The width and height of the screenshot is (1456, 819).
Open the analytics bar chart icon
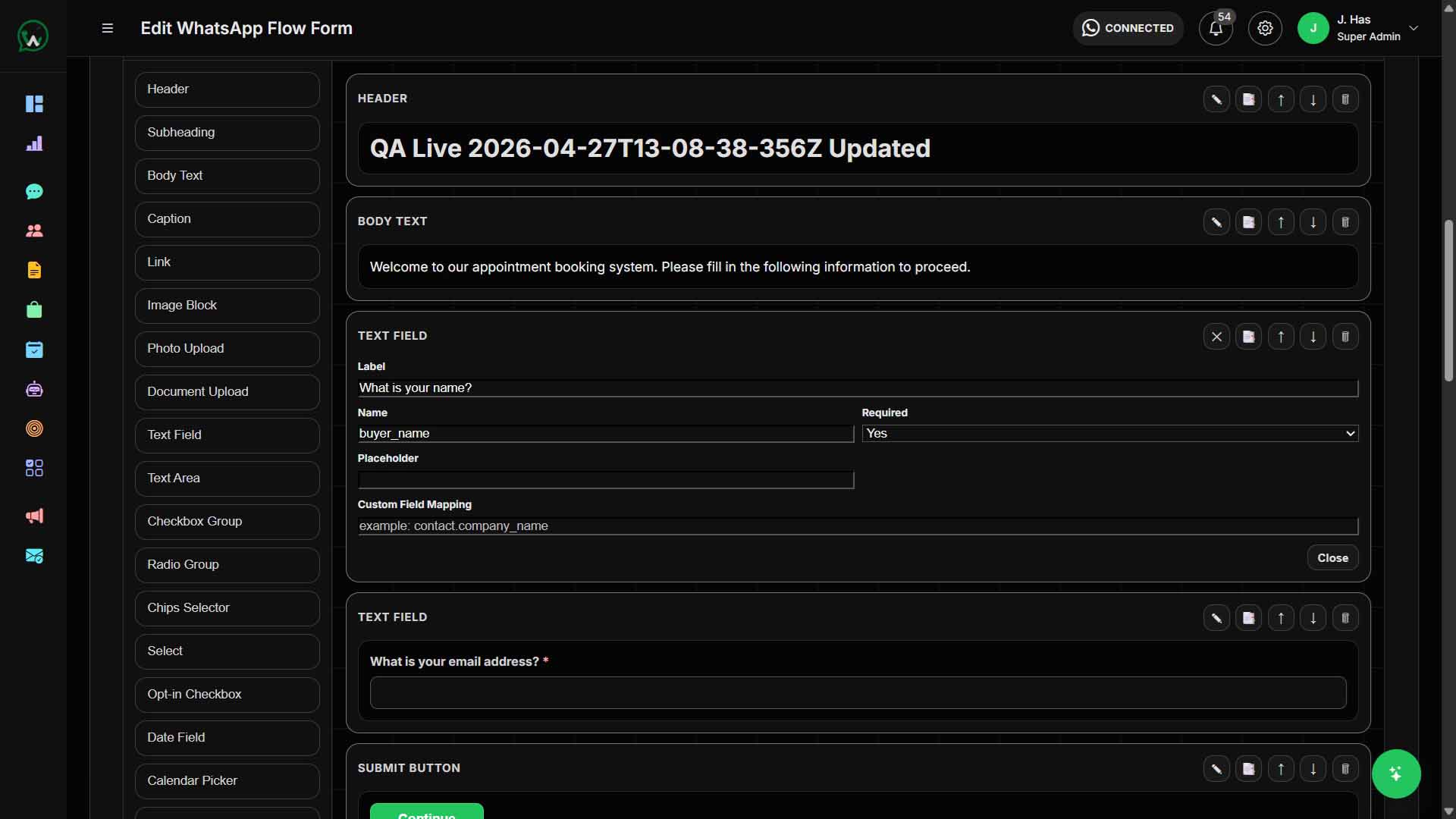click(34, 143)
